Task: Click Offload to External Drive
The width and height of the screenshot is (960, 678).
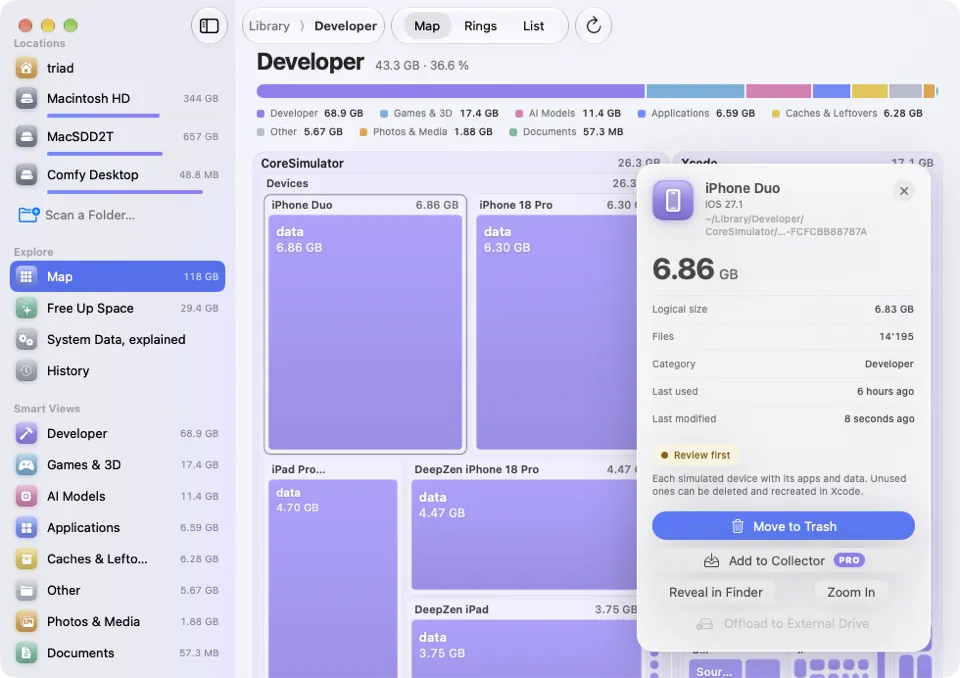Action: 783,623
